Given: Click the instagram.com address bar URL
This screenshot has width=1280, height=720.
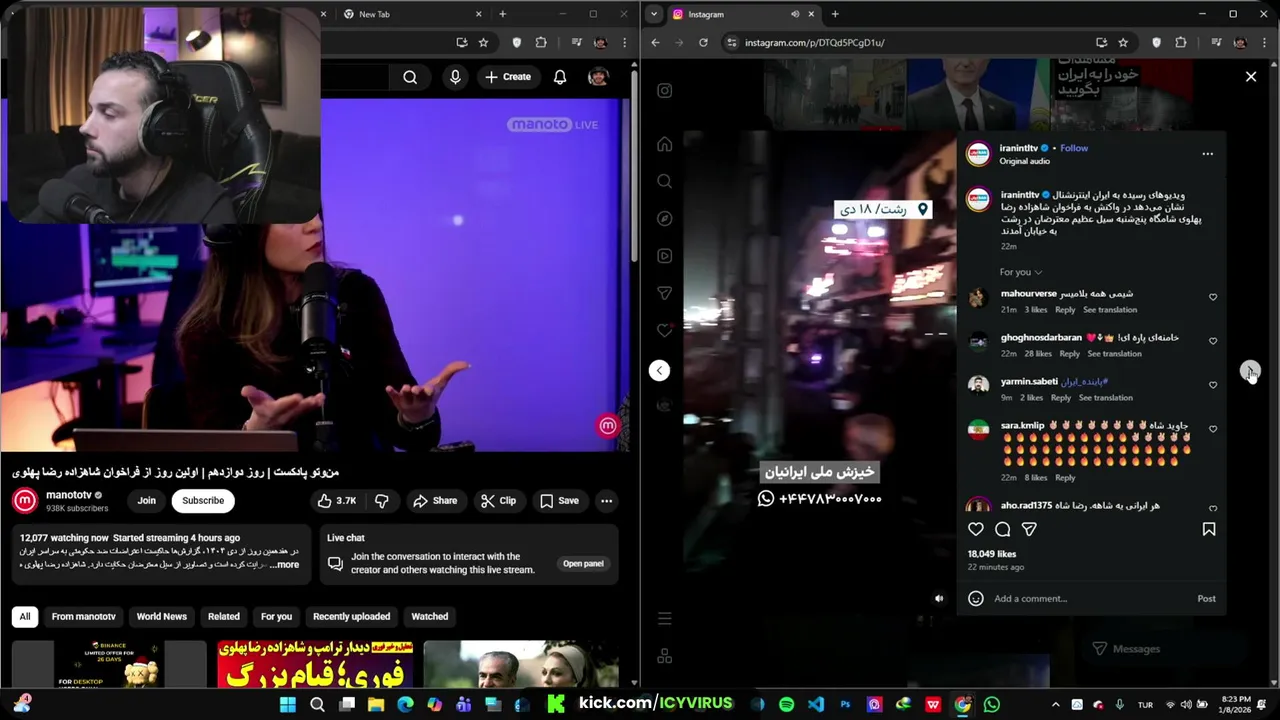Looking at the screenshot, I should tap(815, 42).
